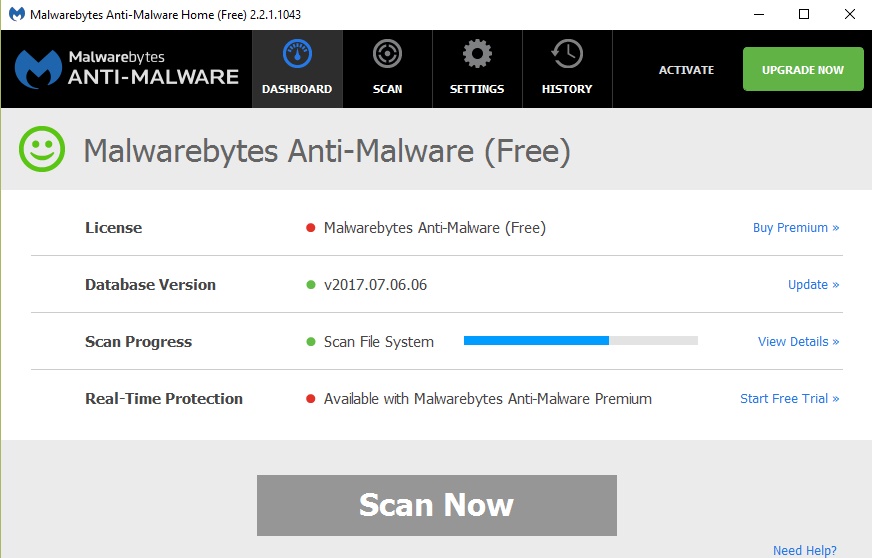Click the green Database Version status dot
Screen dimensions: 872x558
pos(311,285)
